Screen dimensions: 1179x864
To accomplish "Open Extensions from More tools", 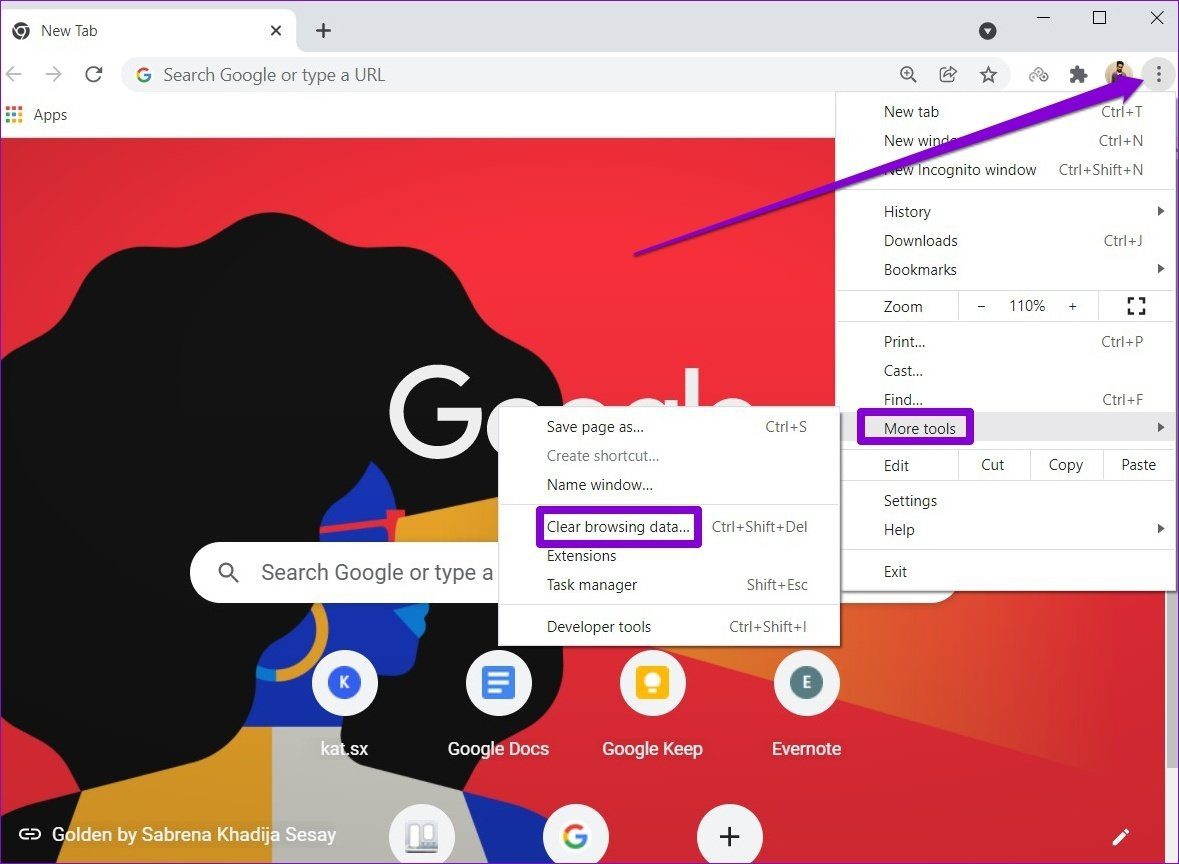I will point(669,556).
